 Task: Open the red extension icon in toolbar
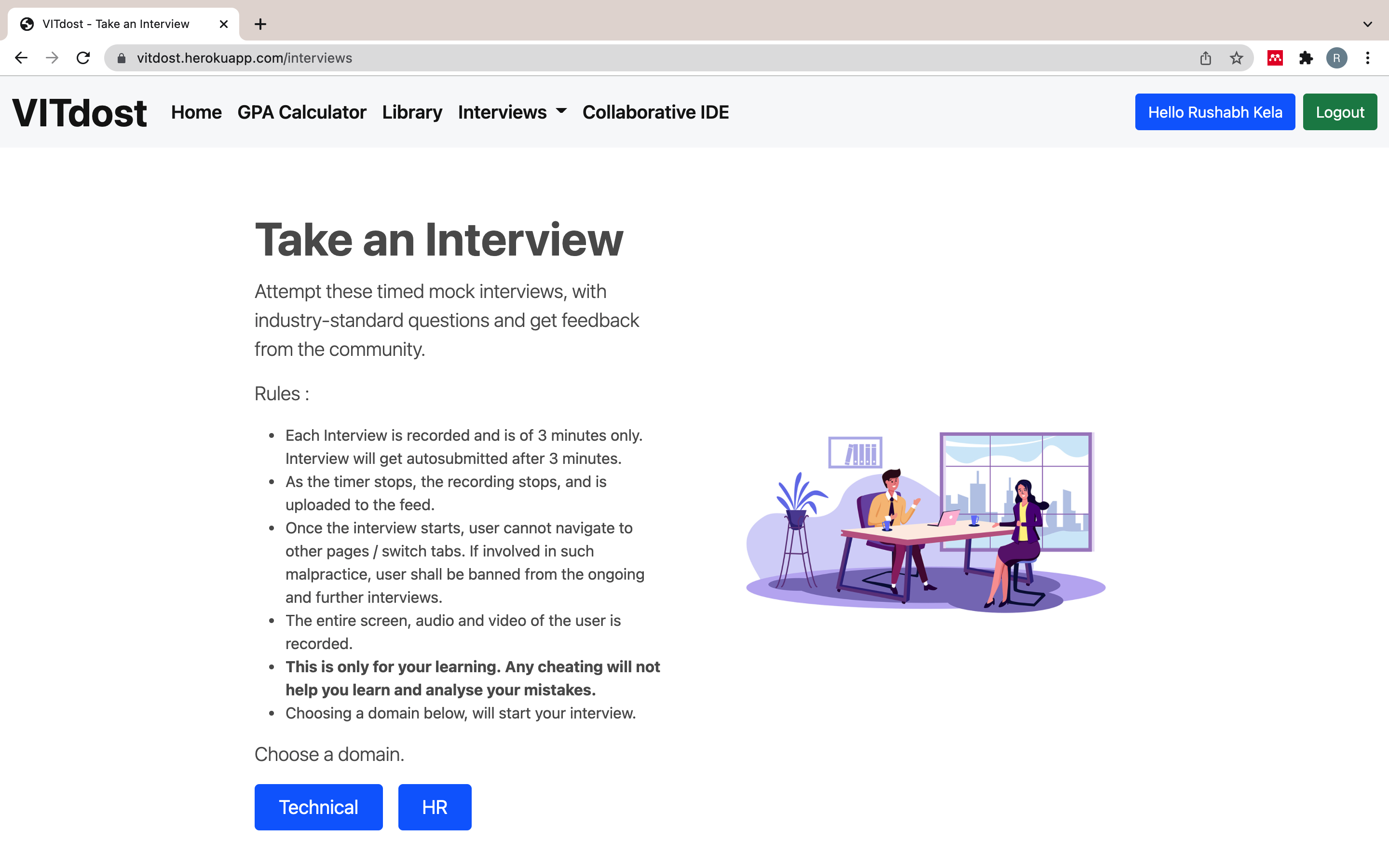[1275, 58]
